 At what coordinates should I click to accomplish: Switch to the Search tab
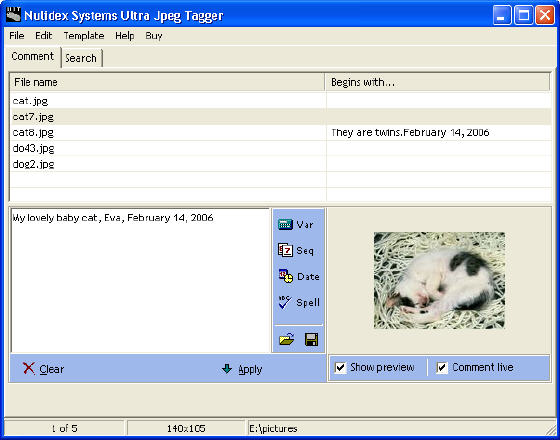(81, 58)
